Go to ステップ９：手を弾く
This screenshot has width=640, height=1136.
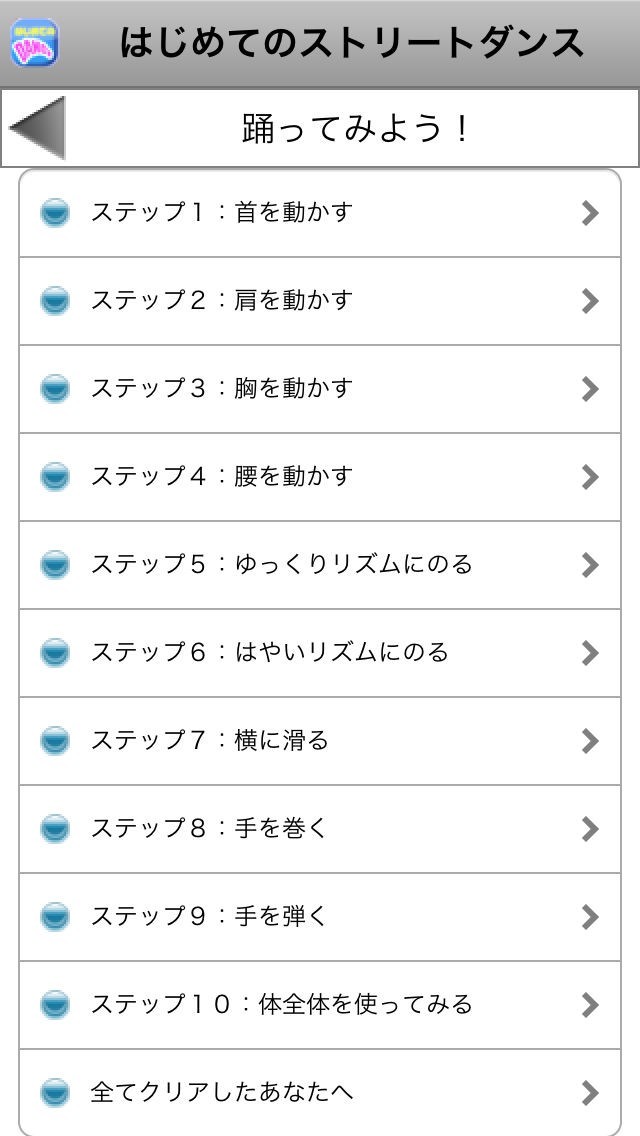(x=210, y=917)
